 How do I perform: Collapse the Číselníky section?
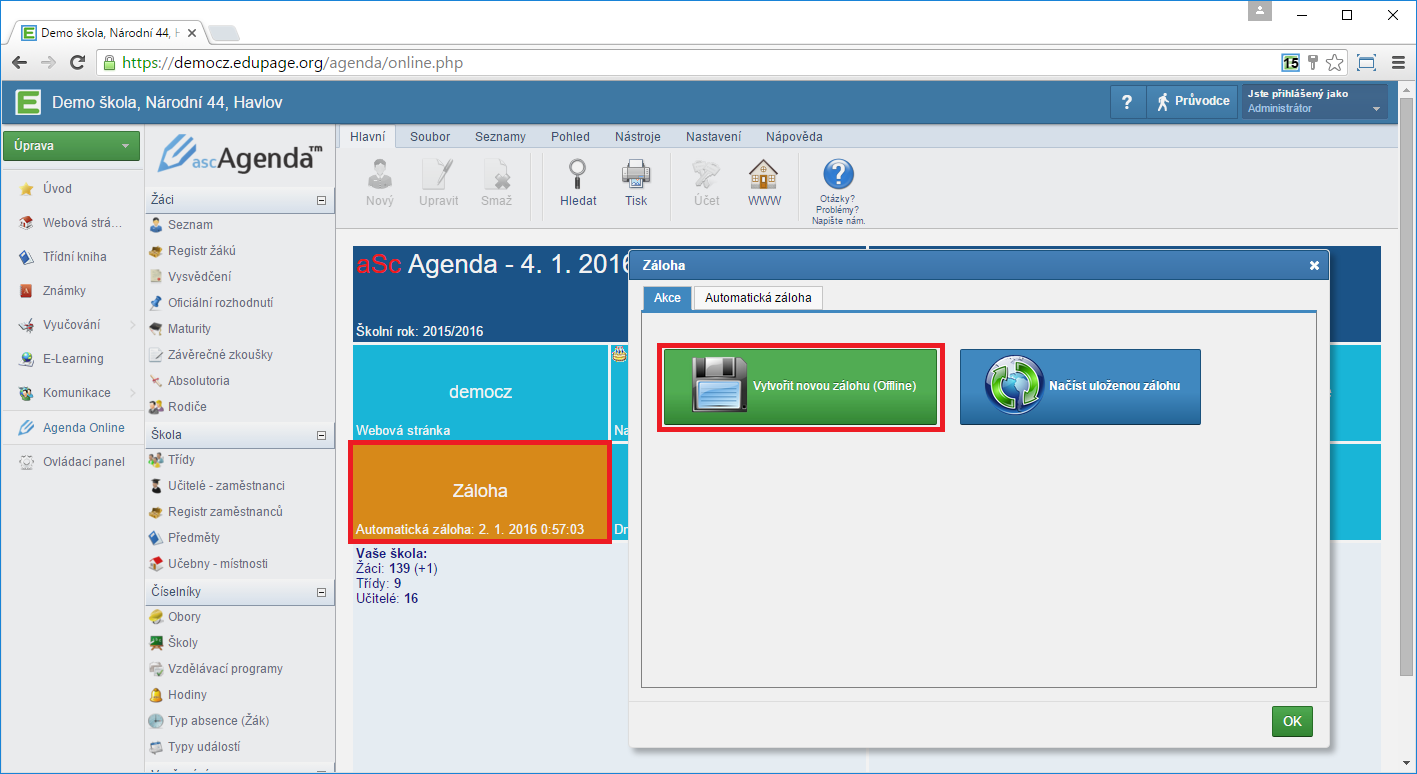pyautogui.click(x=321, y=592)
